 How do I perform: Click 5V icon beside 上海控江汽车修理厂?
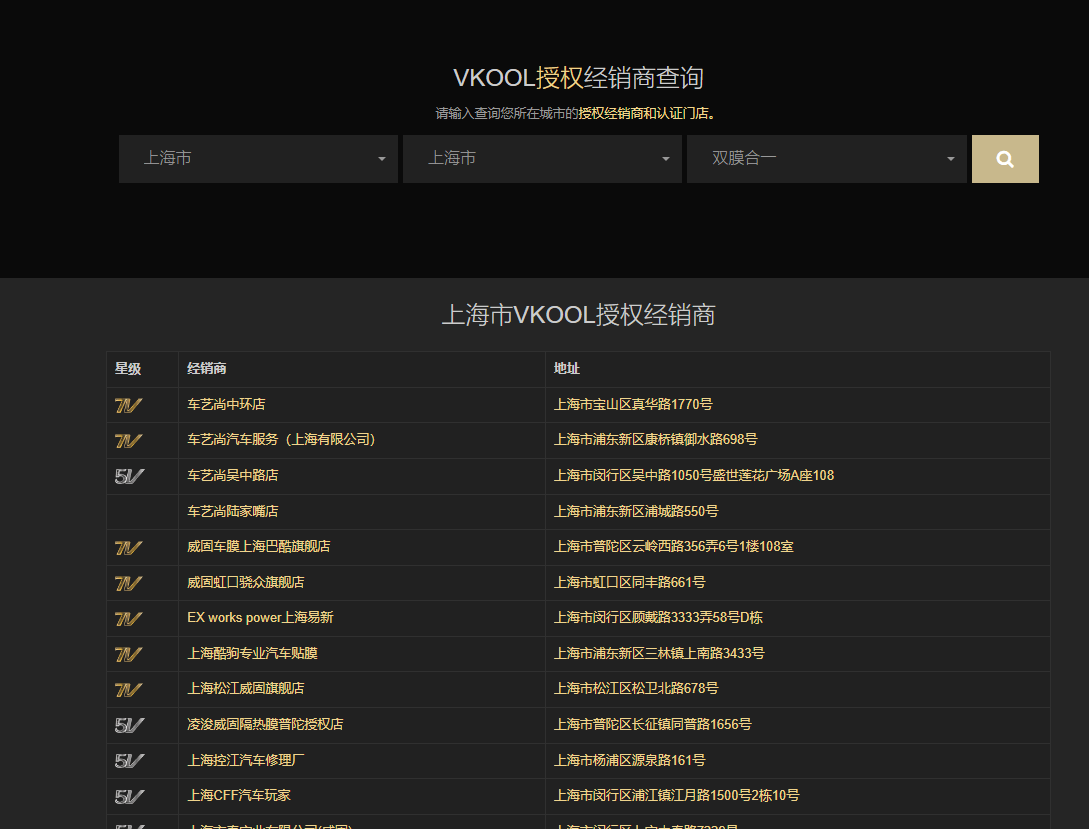[128, 760]
